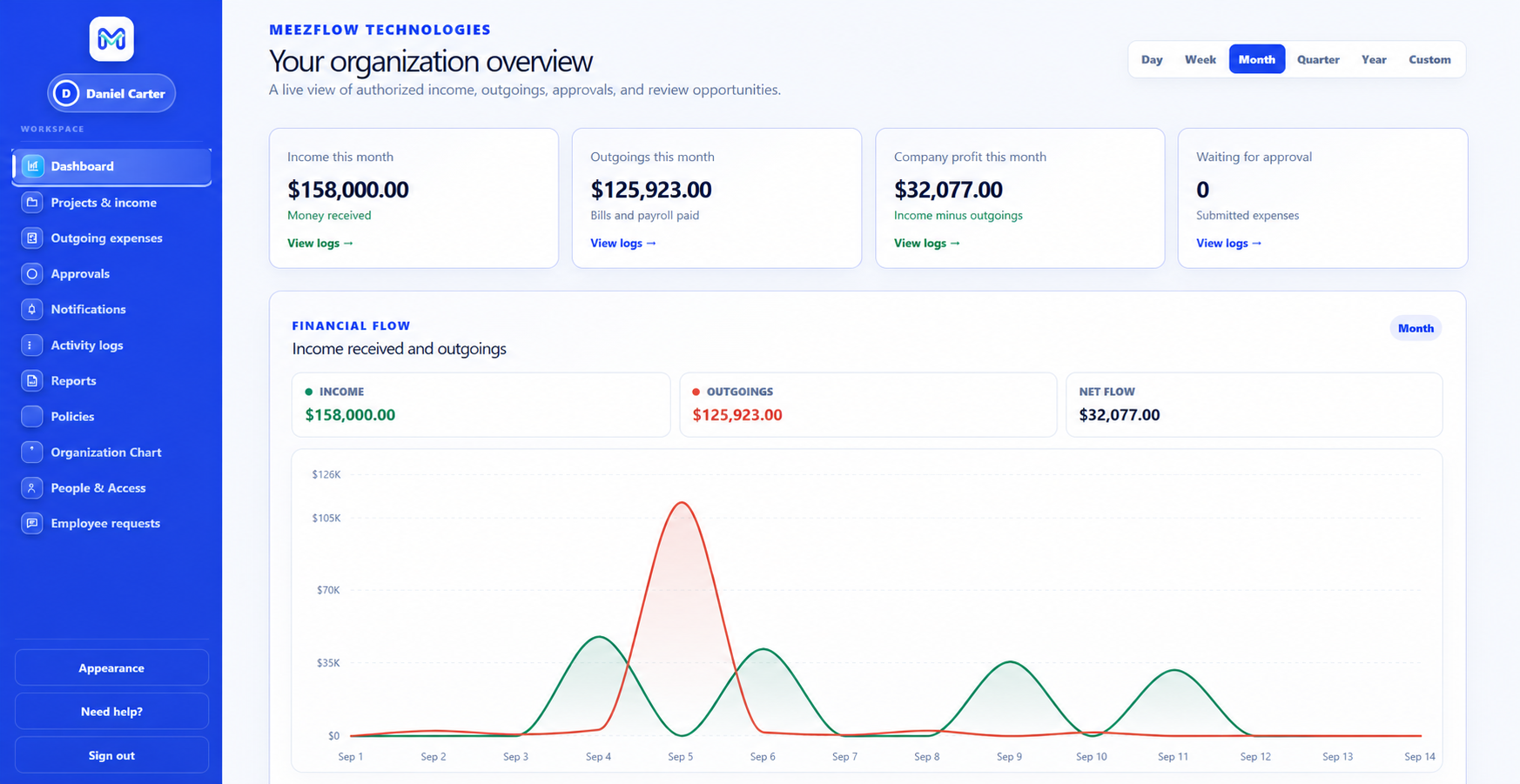Click the Dashboard chart icon in sidebar
The image size is (1520, 784).
pyautogui.click(x=32, y=166)
